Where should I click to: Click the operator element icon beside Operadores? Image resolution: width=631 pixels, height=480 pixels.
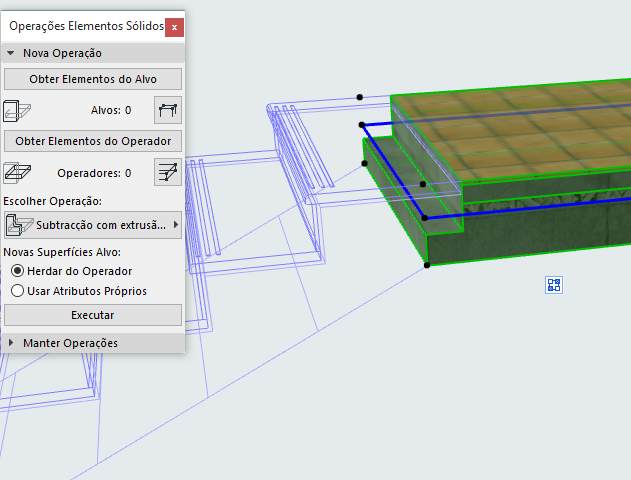17,172
